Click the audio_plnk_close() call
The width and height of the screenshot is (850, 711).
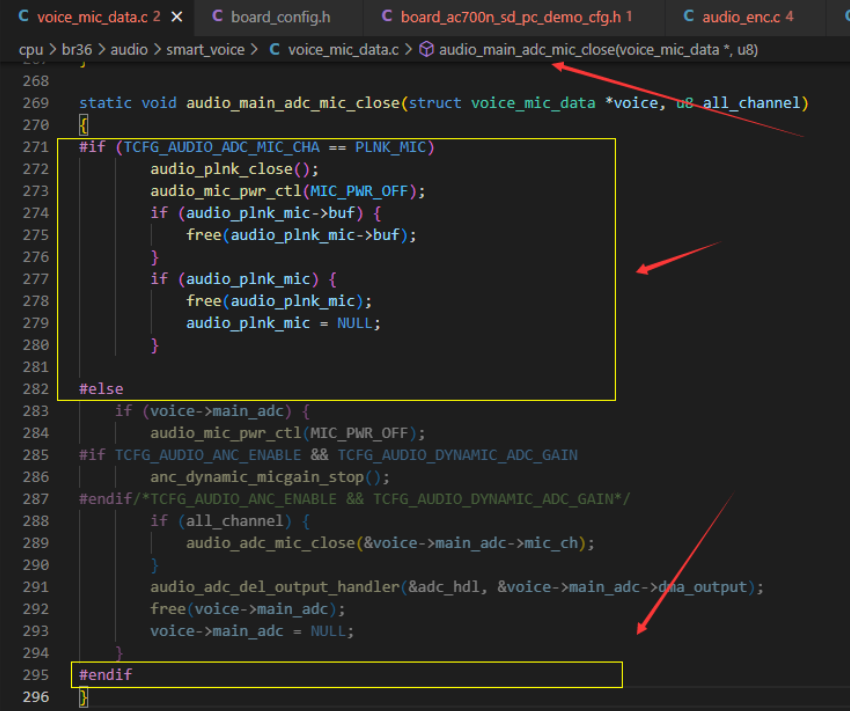(234, 169)
